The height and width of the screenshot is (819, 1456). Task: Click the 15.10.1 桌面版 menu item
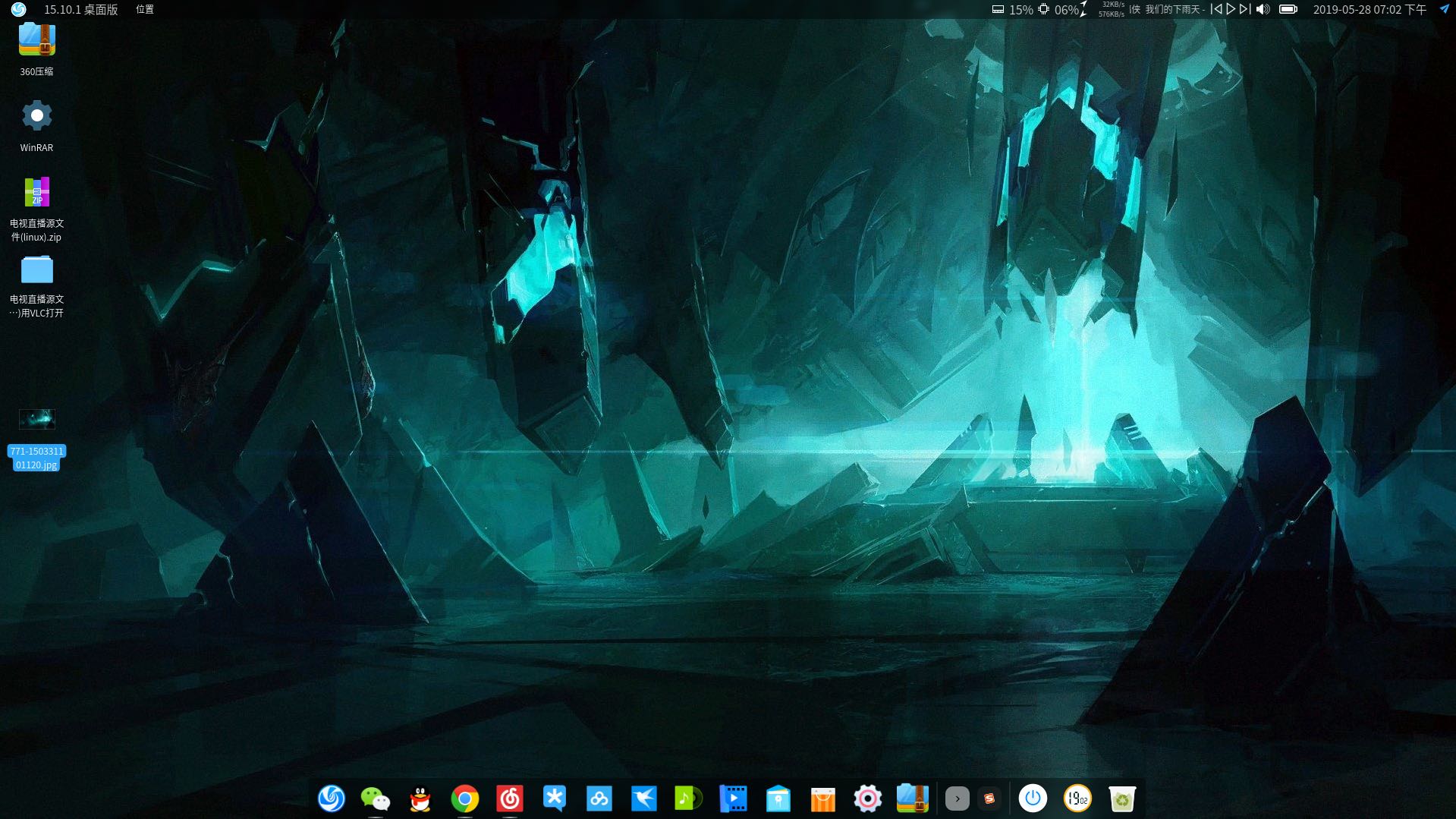81,9
